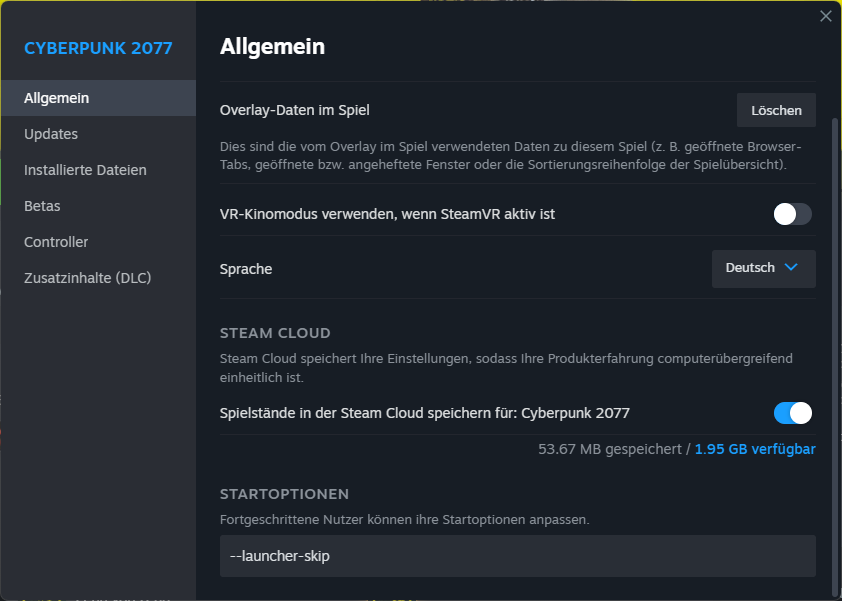Click the STEAM CLOUD section header
The image size is (842, 601).
pyautogui.click(x=275, y=333)
